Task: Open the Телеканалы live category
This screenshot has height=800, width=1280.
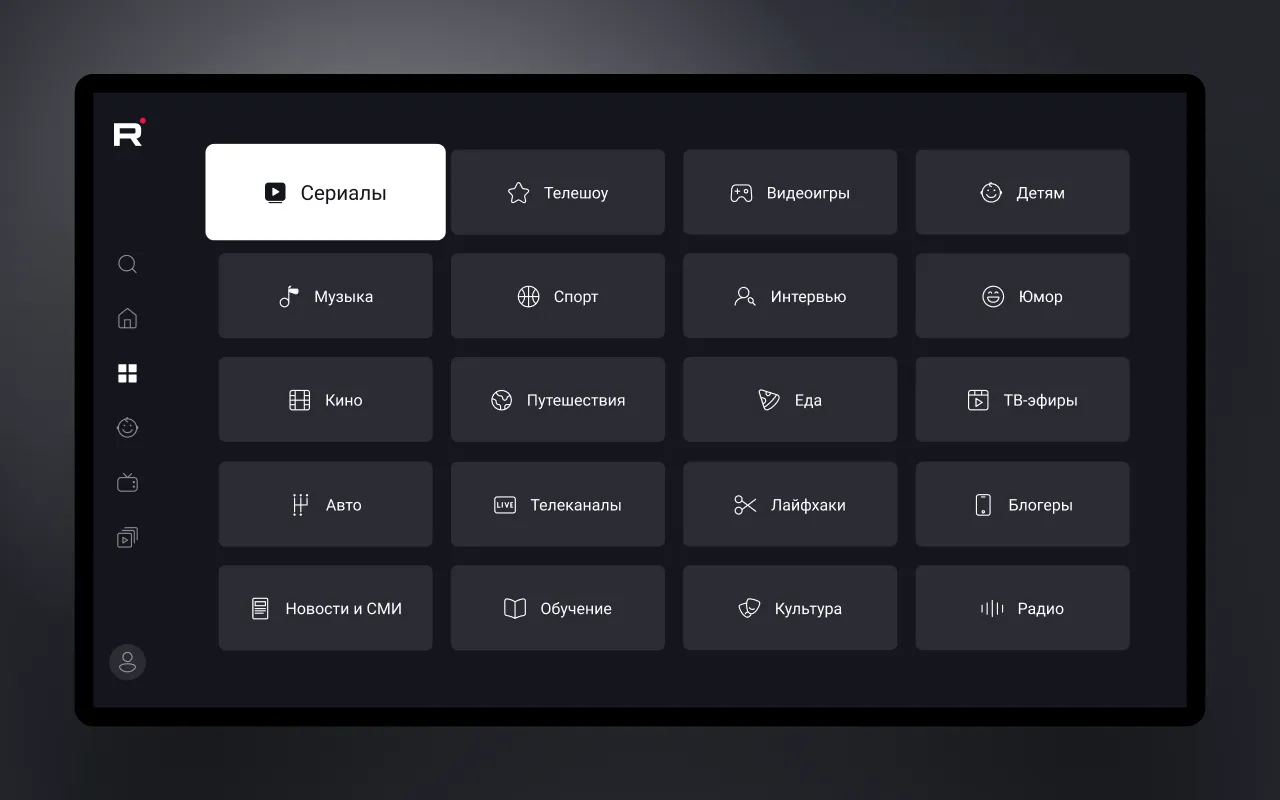Action: (558, 504)
